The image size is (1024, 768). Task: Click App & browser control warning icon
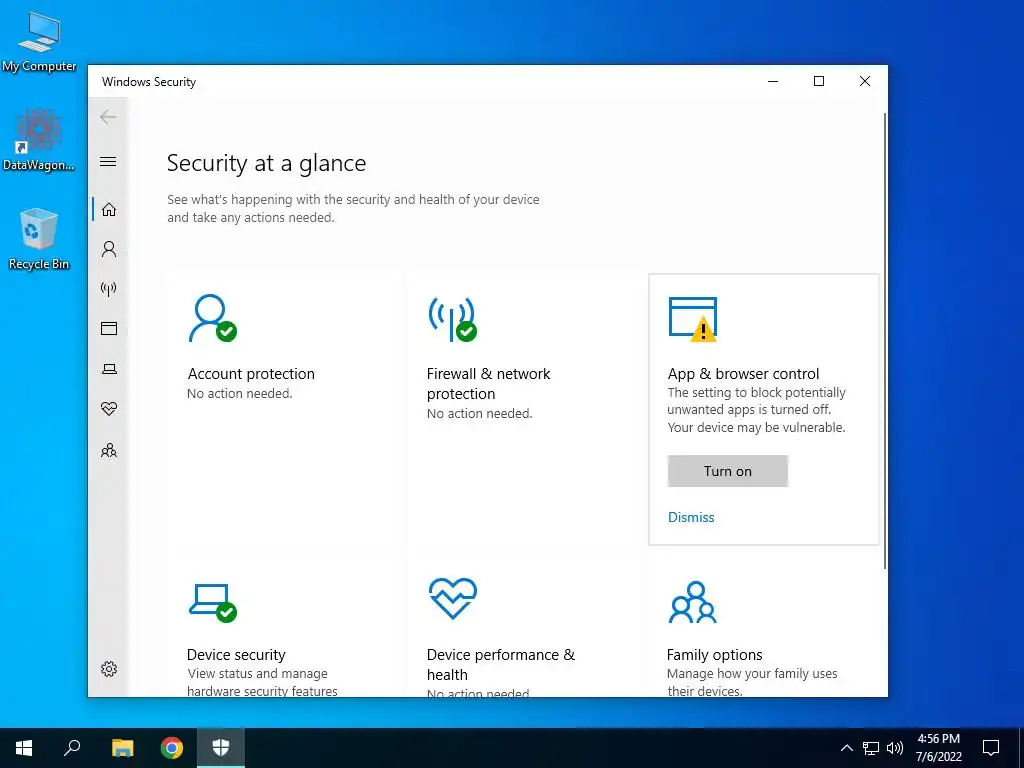(x=693, y=319)
